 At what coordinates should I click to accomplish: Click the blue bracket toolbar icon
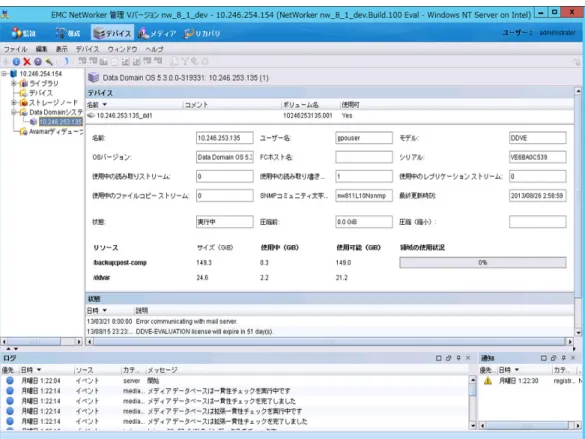pyautogui.click(x=66, y=61)
